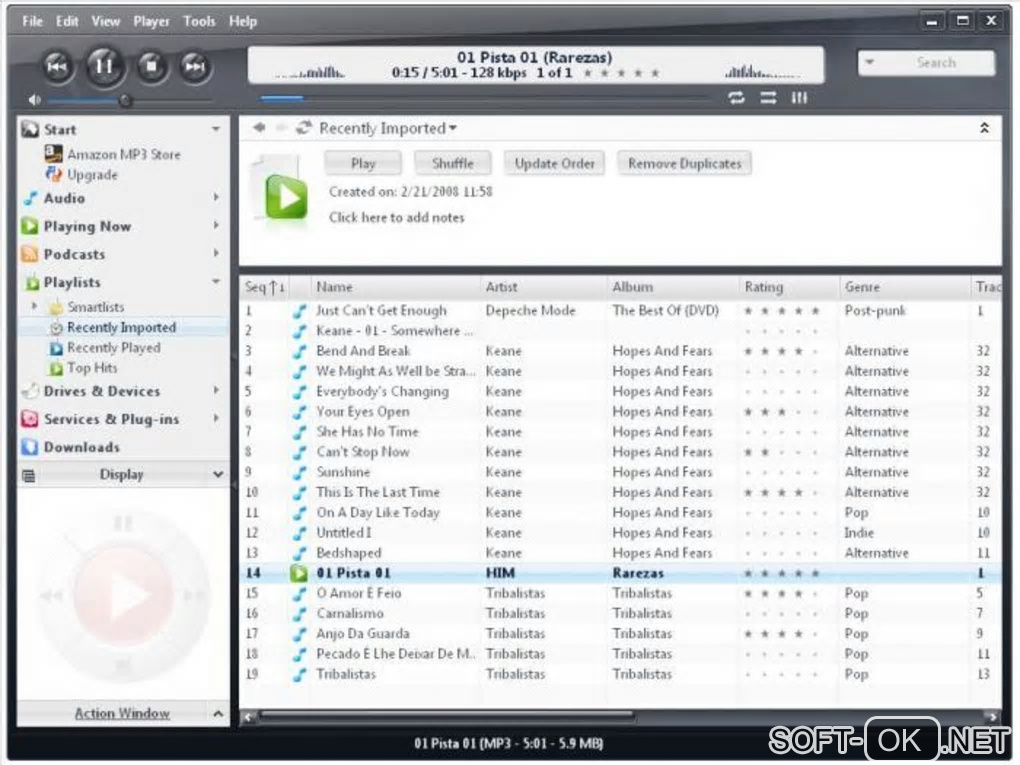
Task: Select the Drives & Devices icon
Action: [x=30, y=391]
